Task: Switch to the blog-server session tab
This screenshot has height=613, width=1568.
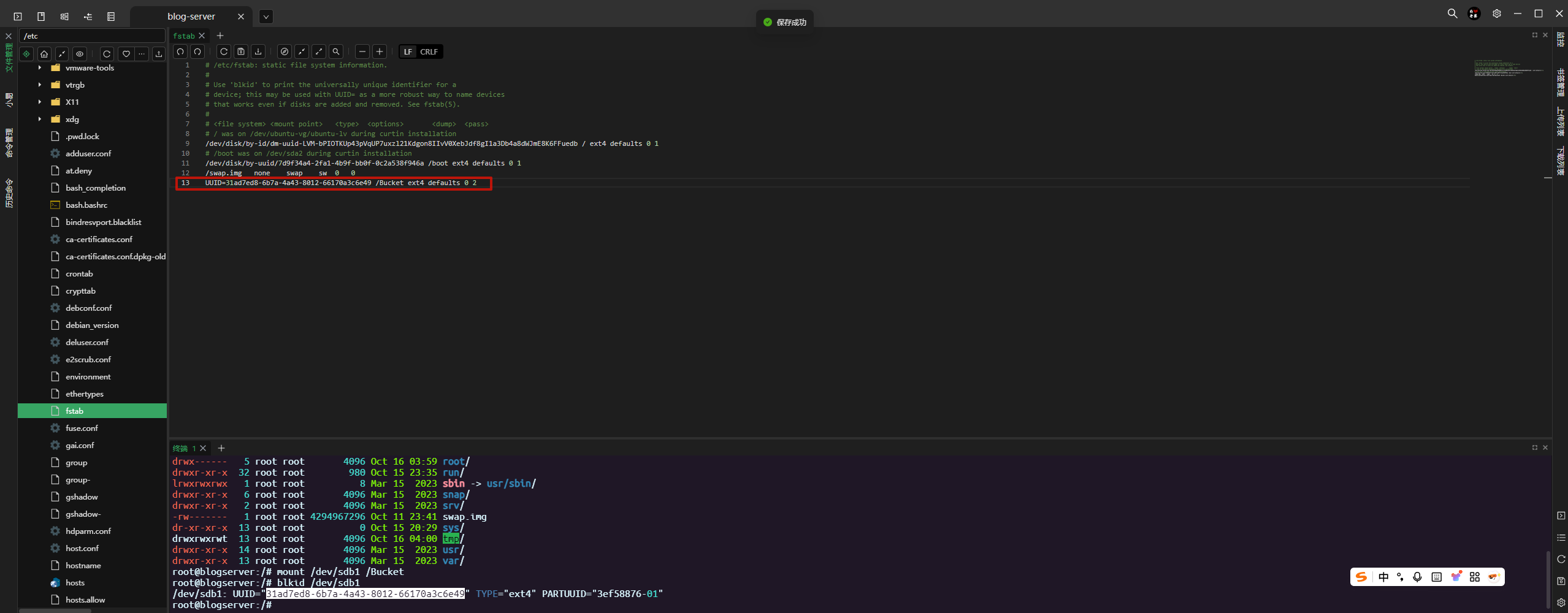Action: pos(191,17)
